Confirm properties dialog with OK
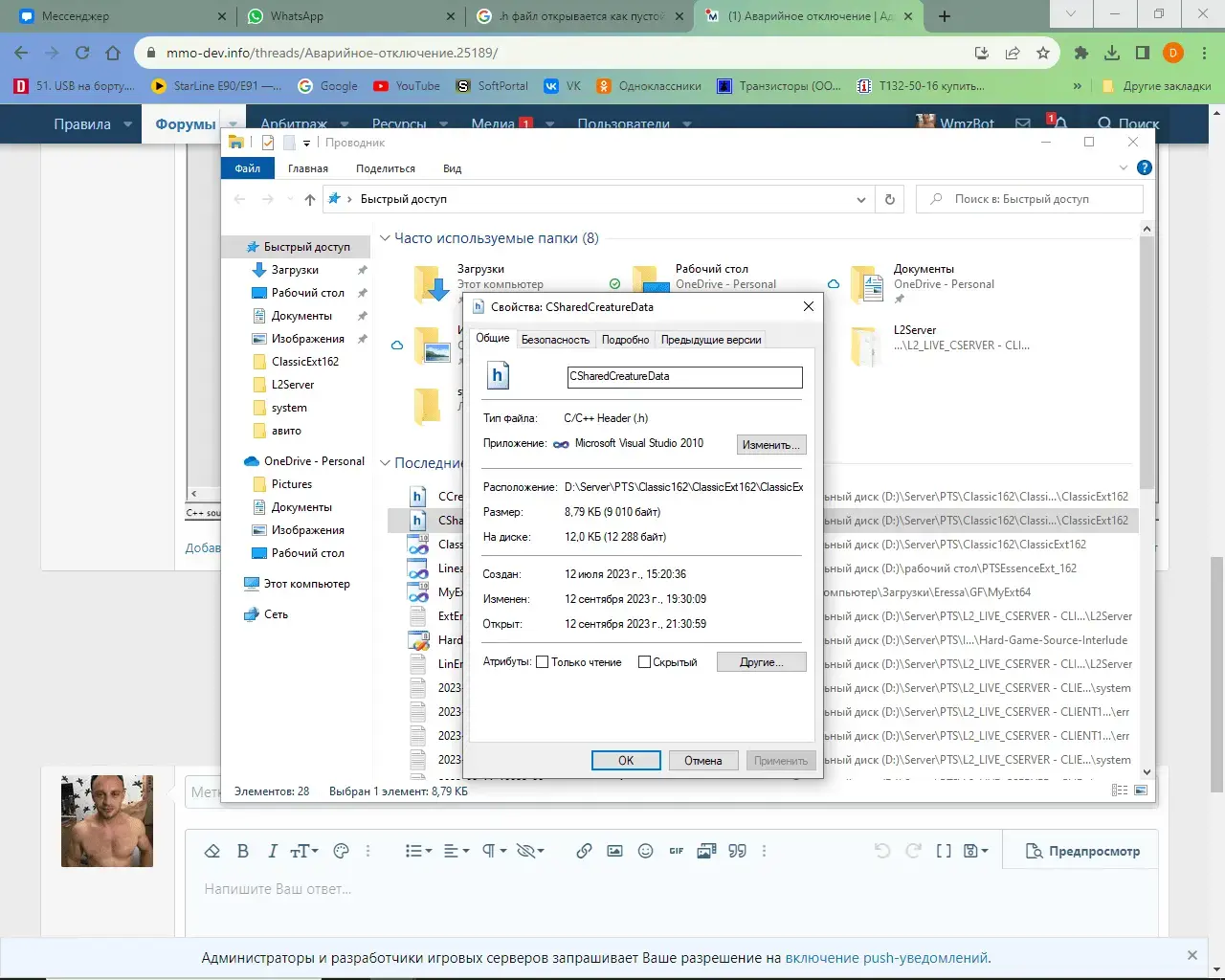The height and width of the screenshot is (980, 1225). pyautogui.click(x=626, y=761)
